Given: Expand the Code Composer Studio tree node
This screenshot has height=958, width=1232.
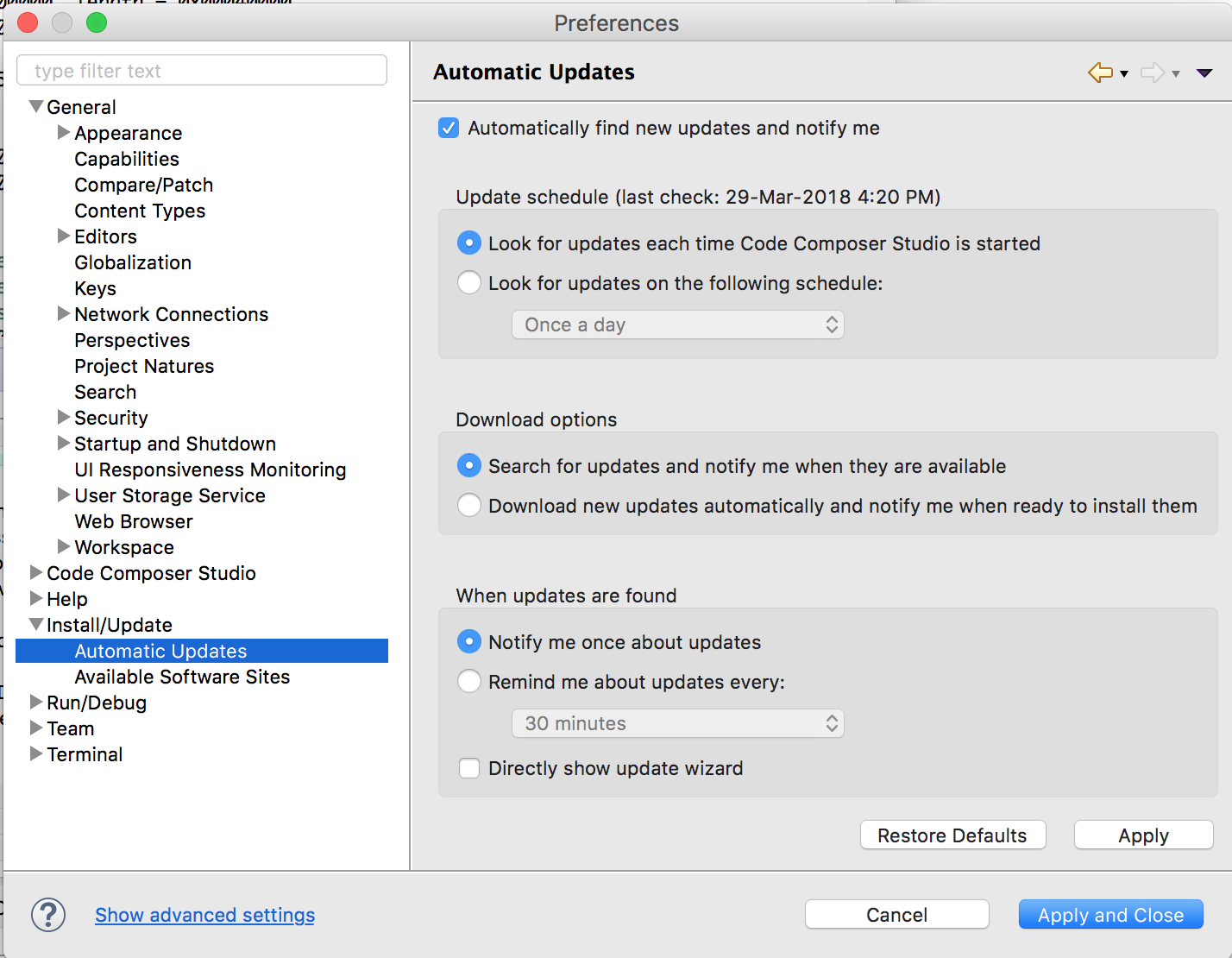Looking at the screenshot, I should click(x=36, y=573).
